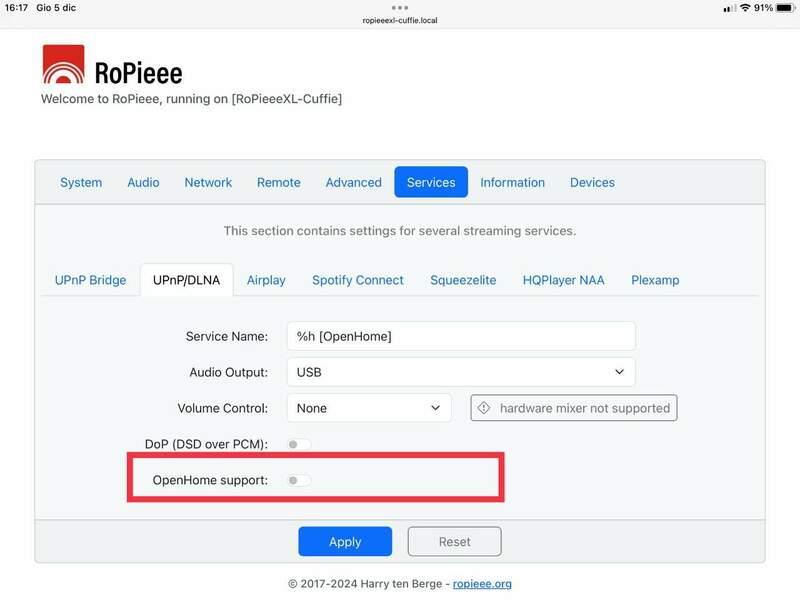
Task: Toggle DoP (DSD over PCM) switch
Action: click(299, 444)
